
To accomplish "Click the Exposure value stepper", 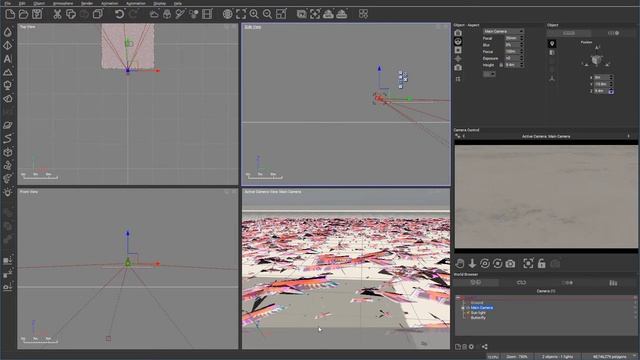I will (522, 58).
